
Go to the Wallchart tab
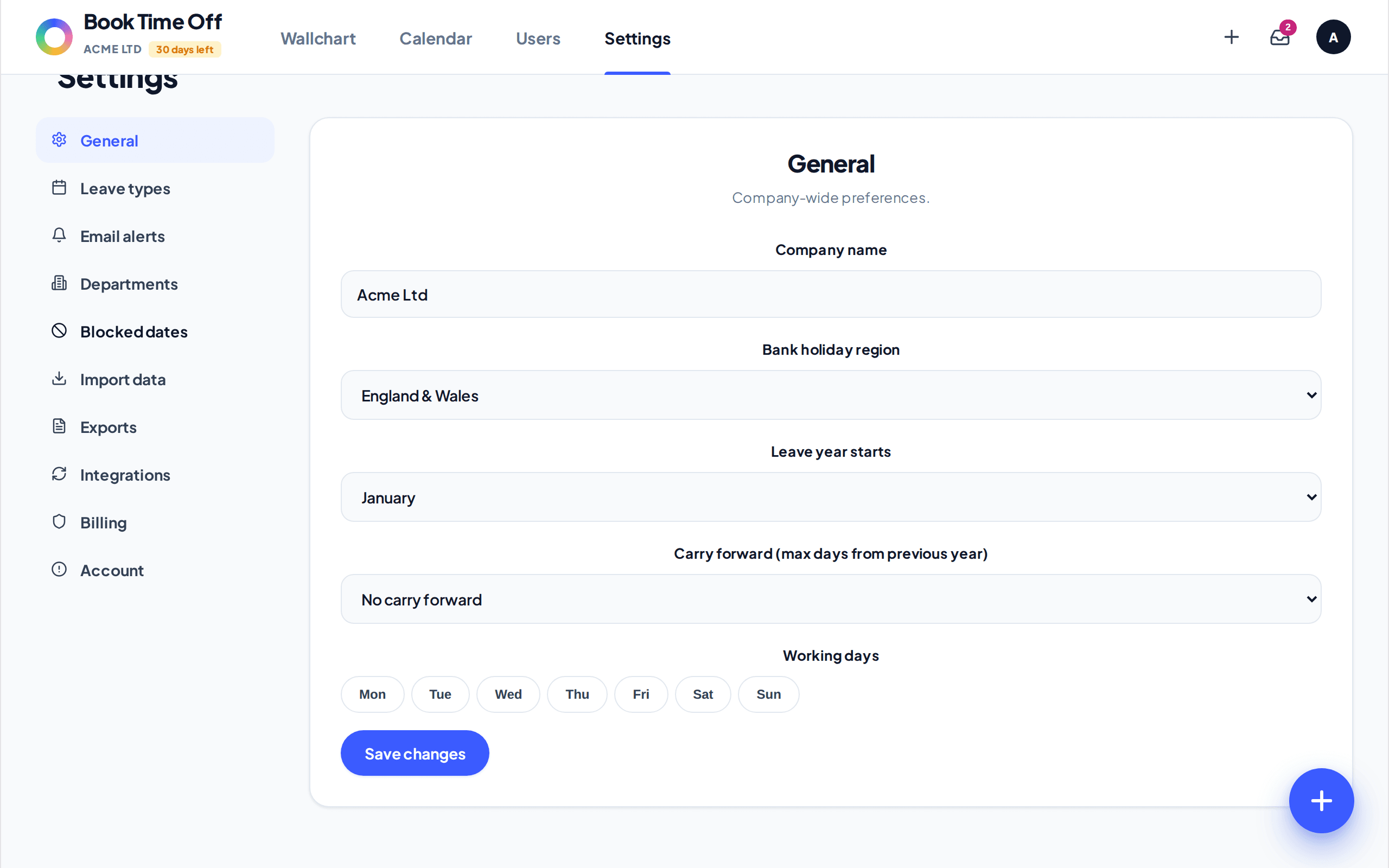[318, 39]
